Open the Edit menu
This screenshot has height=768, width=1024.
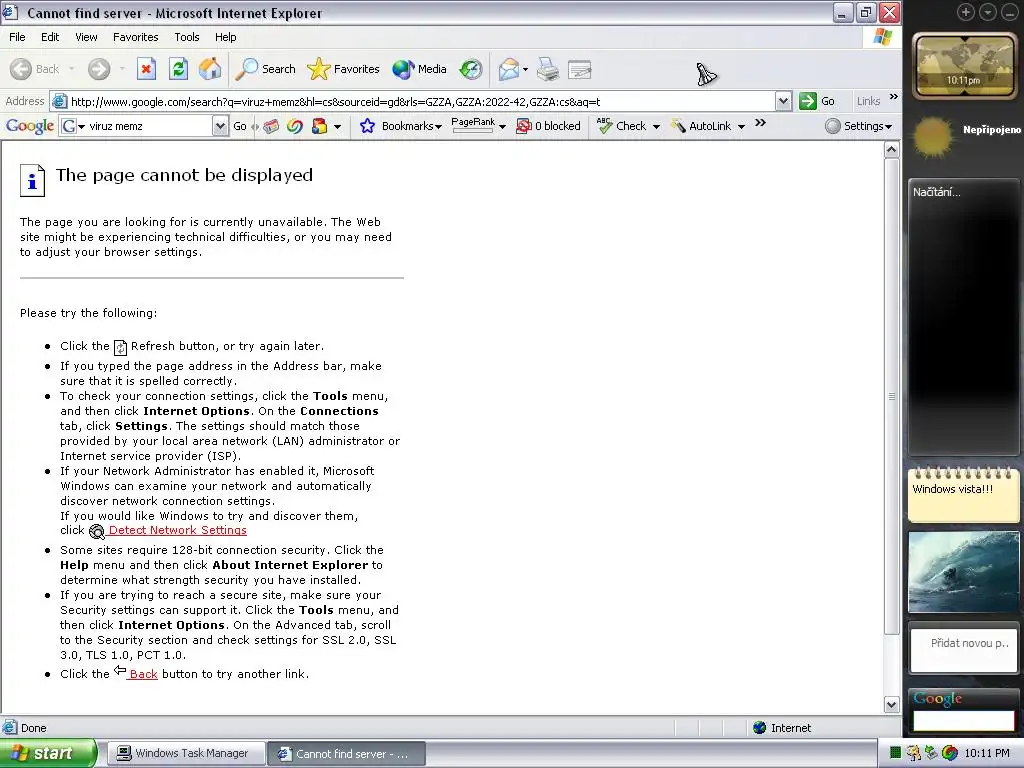pos(50,37)
